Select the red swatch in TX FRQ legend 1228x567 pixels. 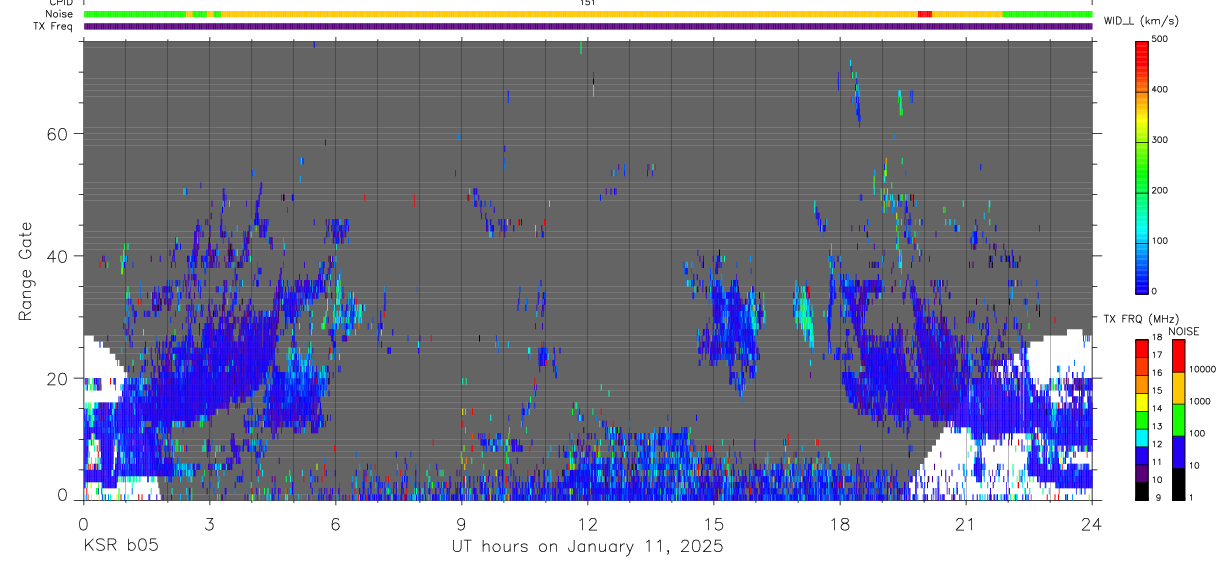pyautogui.click(x=1142, y=348)
